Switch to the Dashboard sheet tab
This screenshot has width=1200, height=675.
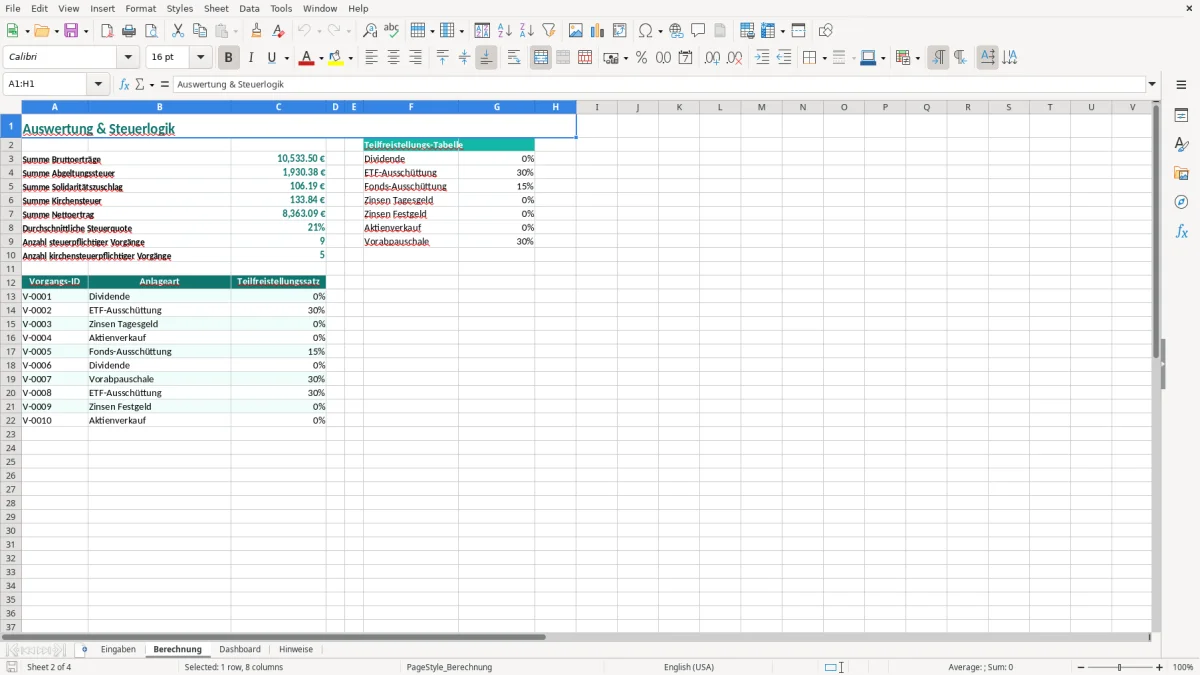point(240,650)
